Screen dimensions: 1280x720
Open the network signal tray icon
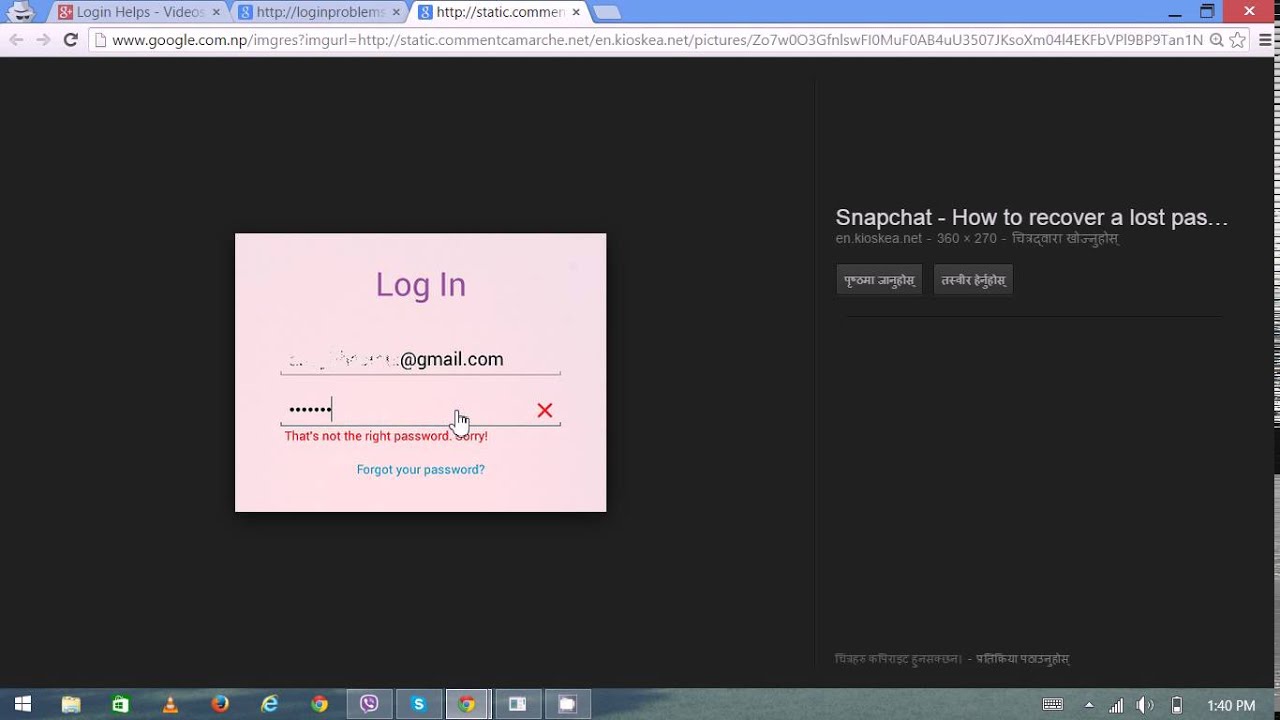point(1116,705)
